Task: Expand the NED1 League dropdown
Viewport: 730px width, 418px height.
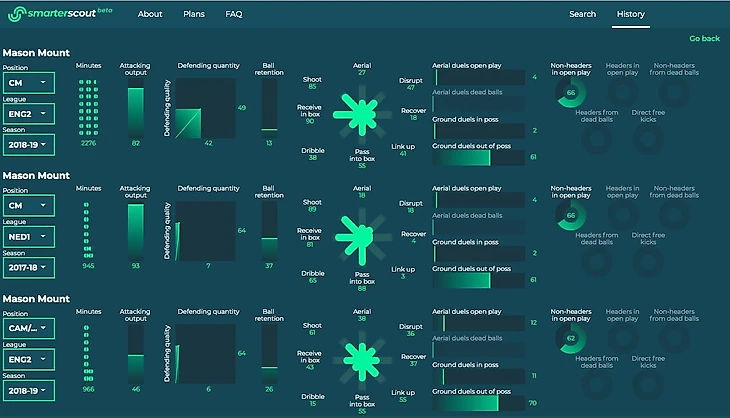Action: (x=28, y=236)
